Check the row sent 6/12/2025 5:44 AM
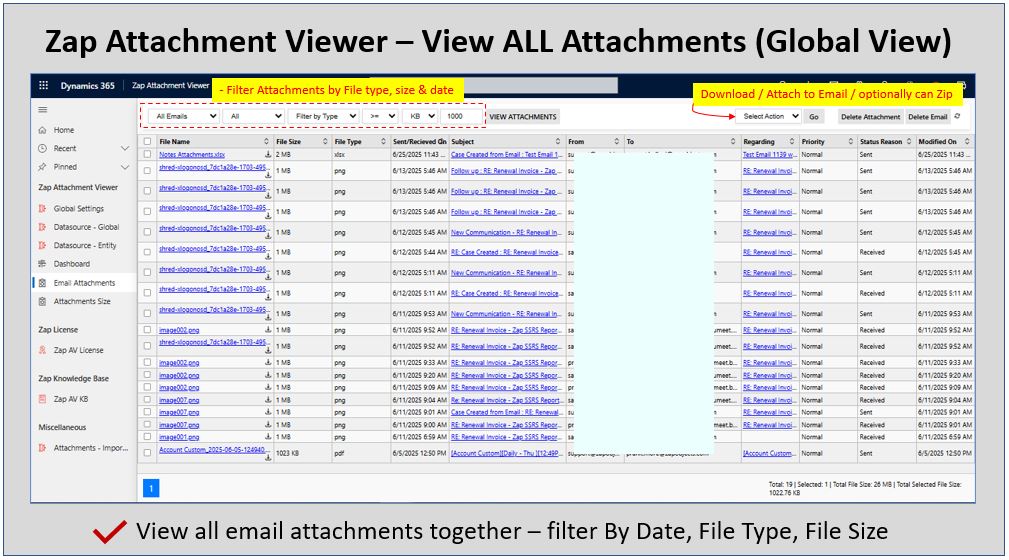This screenshot has width=1009, height=560. (x=148, y=252)
